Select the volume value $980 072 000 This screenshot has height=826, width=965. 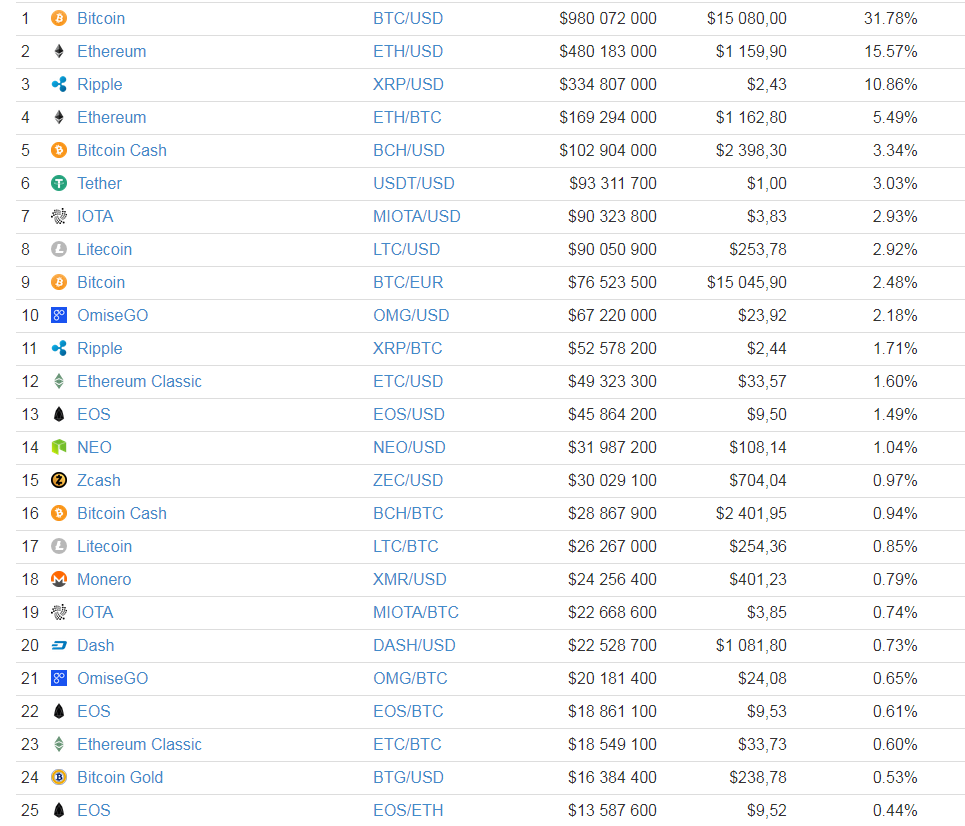pos(608,18)
